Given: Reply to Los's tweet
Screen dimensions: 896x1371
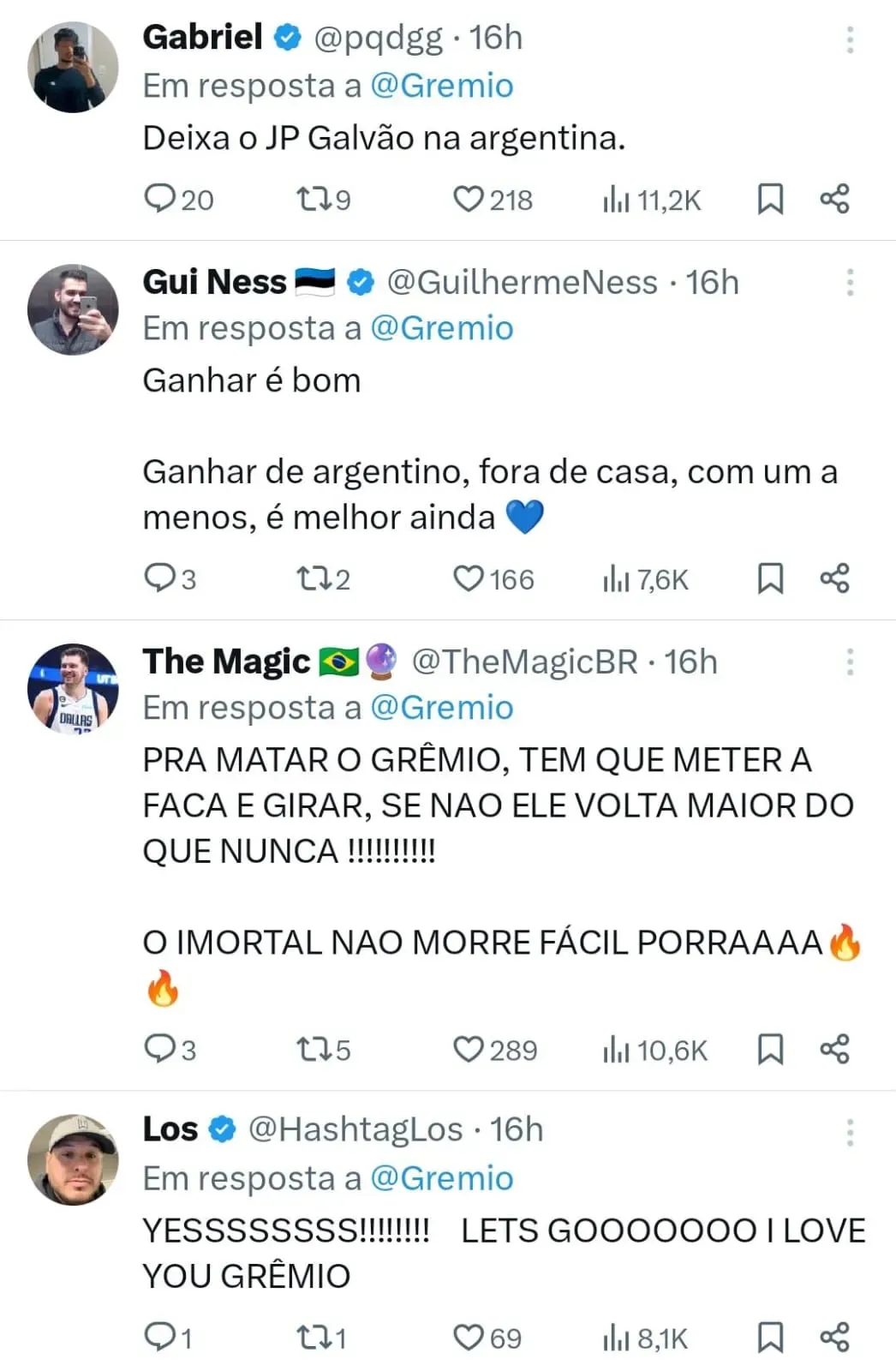Looking at the screenshot, I should coord(160,1337).
